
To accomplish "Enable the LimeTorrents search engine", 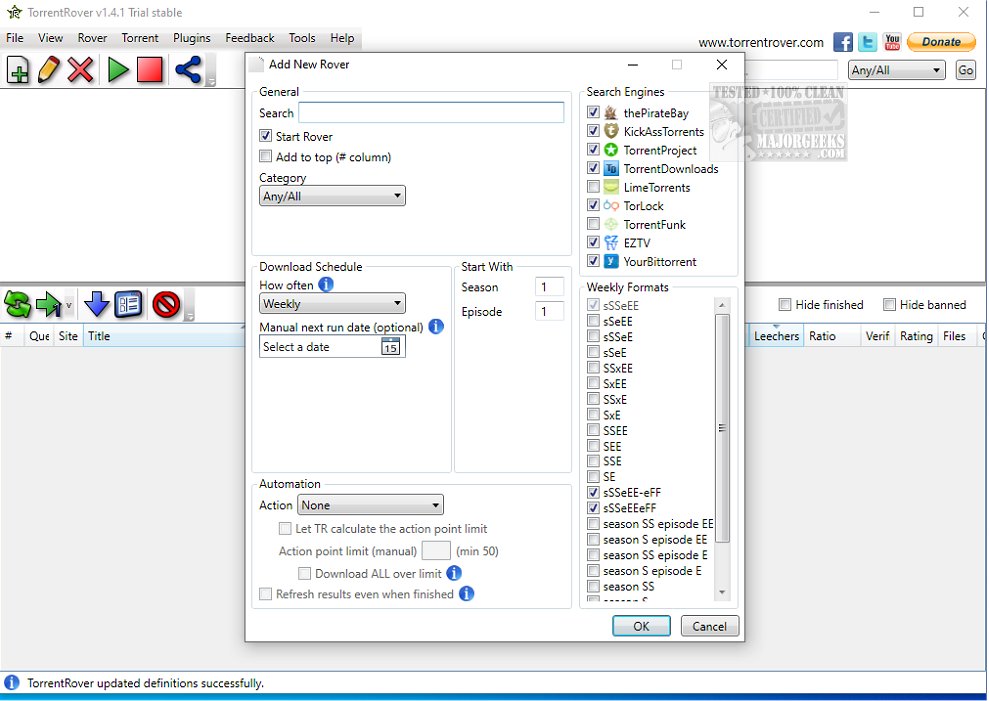I will point(595,187).
